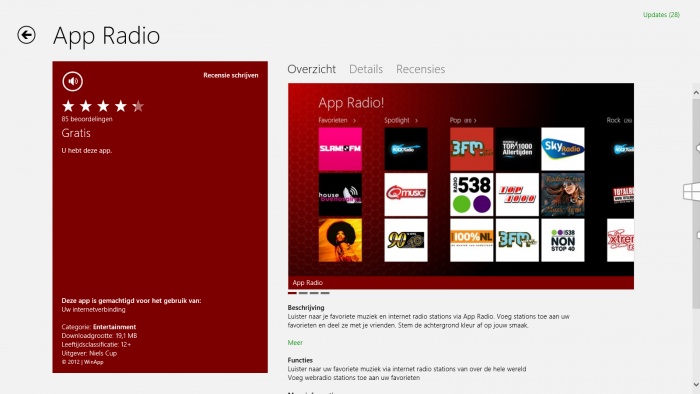The width and height of the screenshot is (700, 394).
Task: Select the Top 4000 station tile
Action: tap(517, 195)
